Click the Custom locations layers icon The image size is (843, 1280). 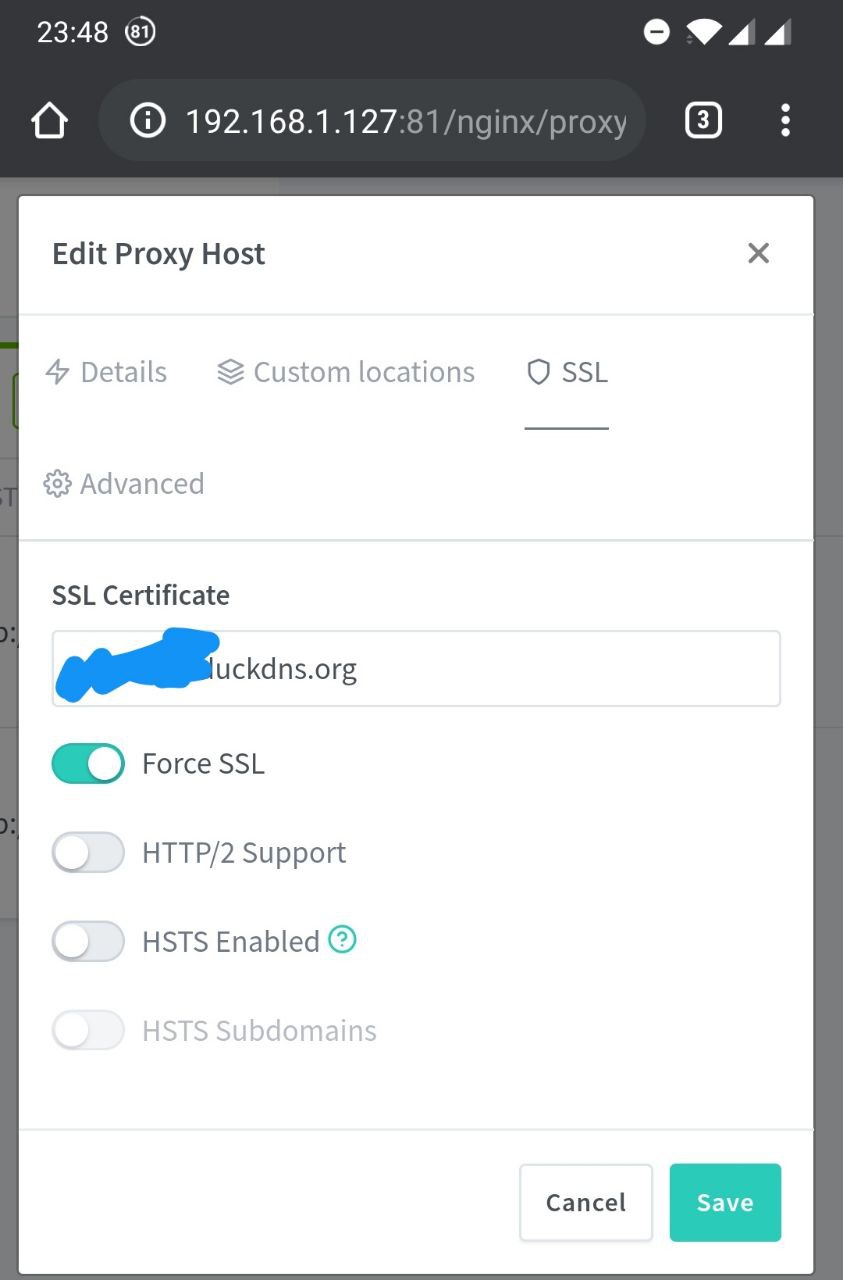[230, 373]
